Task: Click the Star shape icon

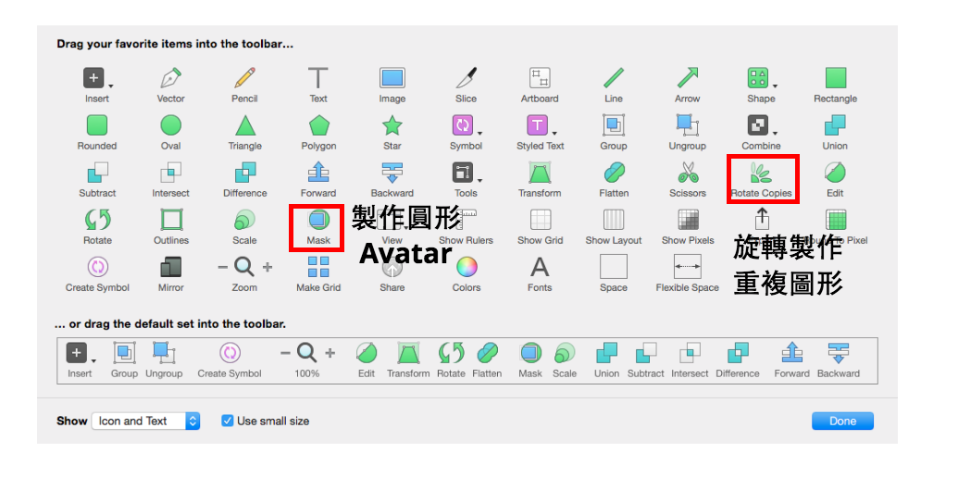Action: point(392,125)
